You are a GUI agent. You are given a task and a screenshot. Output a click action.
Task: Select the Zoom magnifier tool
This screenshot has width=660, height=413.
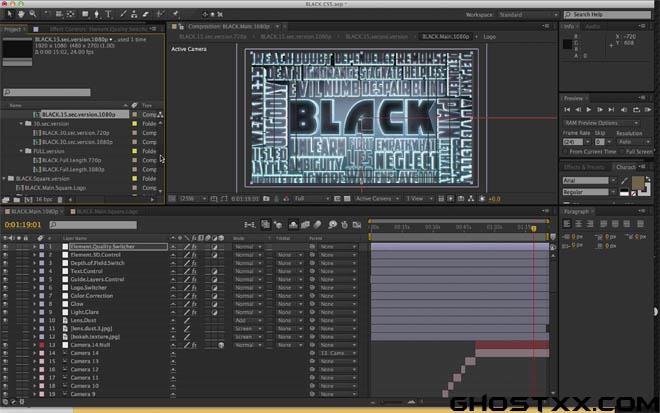click(x=33, y=14)
